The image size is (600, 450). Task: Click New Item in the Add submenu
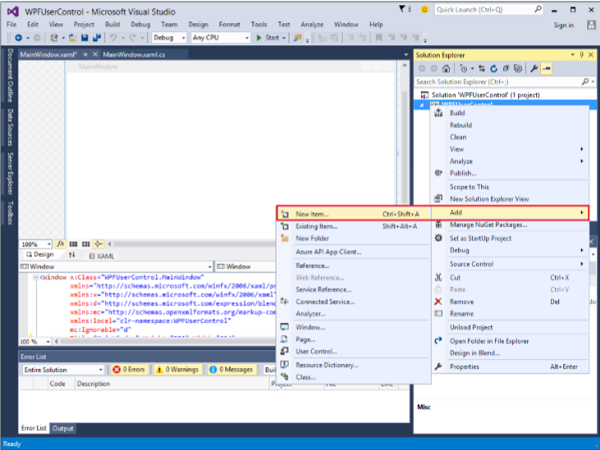tap(312, 214)
